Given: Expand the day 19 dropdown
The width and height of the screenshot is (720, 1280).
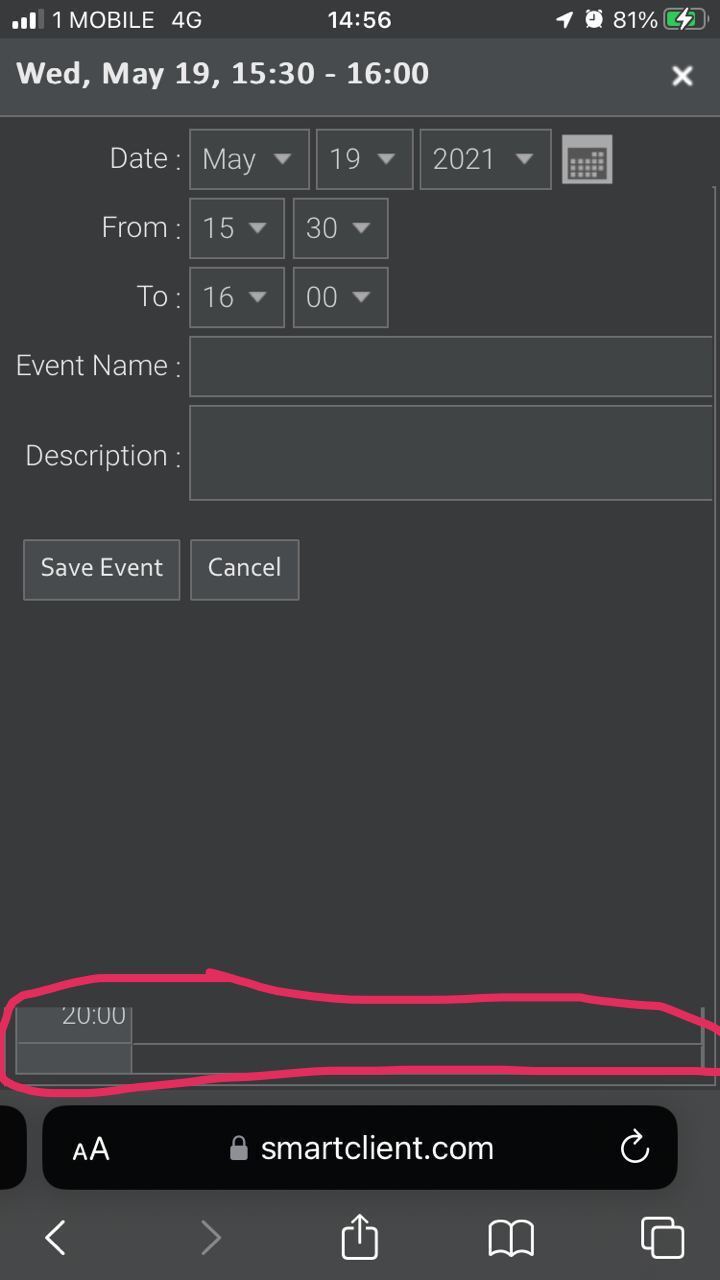Looking at the screenshot, I should [x=364, y=160].
